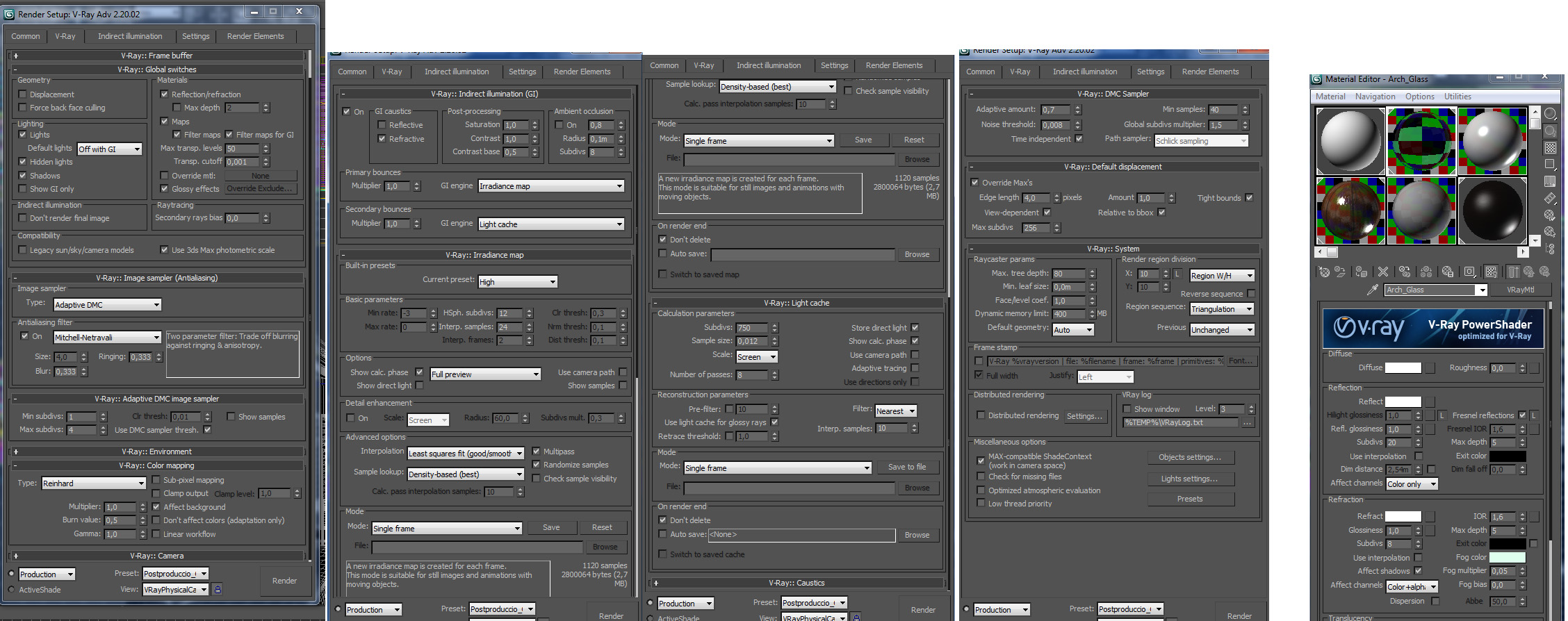The width and height of the screenshot is (1568, 621).
Task: Click the Presets button in System rollout
Action: [x=1190, y=499]
